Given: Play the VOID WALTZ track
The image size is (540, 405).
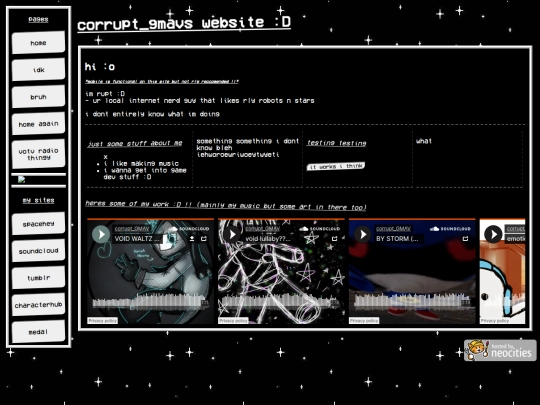Looking at the screenshot, I should point(101,235).
